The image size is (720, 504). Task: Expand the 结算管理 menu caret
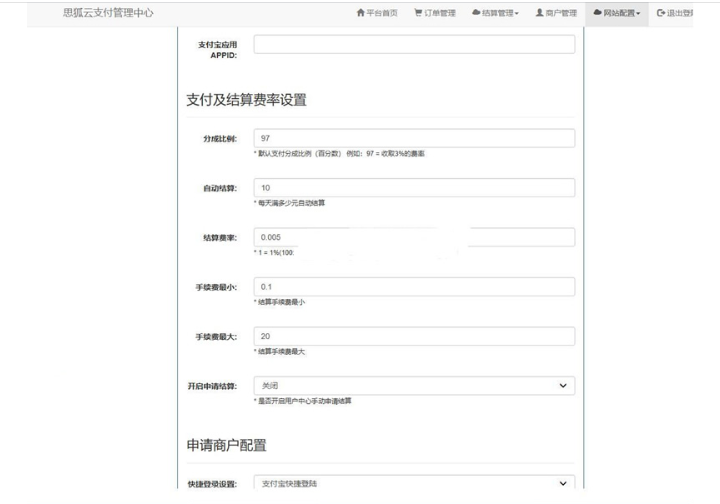517,14
